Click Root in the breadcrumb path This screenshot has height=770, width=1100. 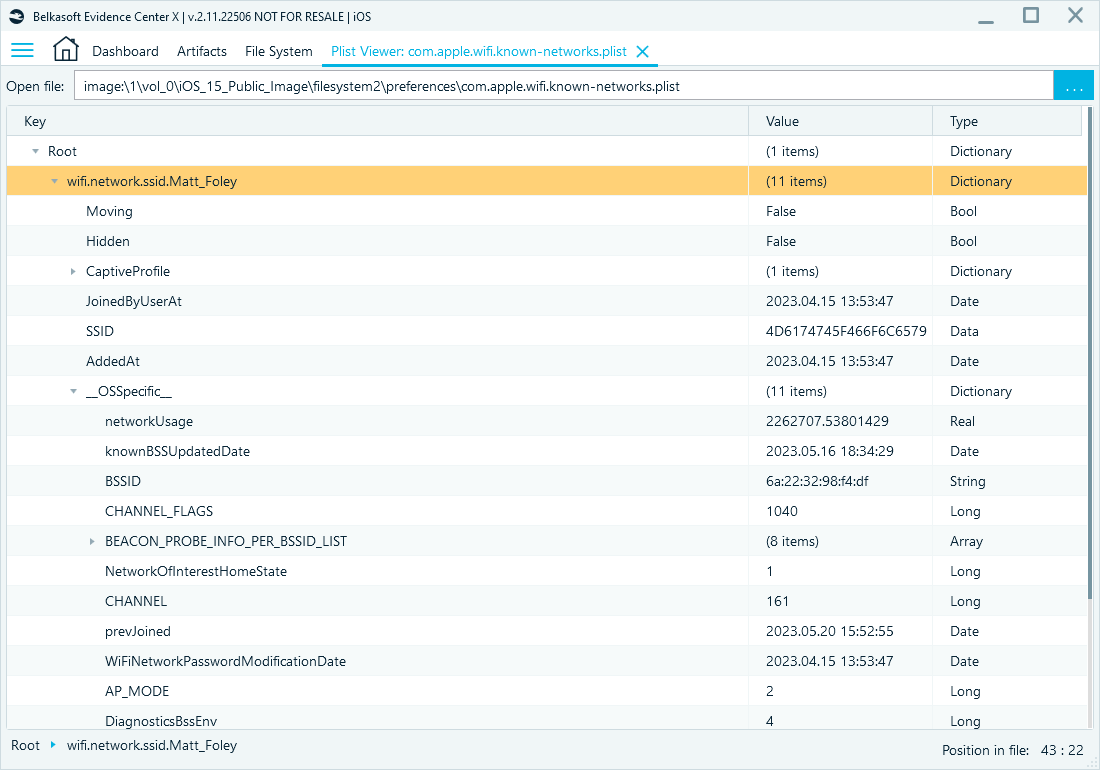[x=25, y=745]
